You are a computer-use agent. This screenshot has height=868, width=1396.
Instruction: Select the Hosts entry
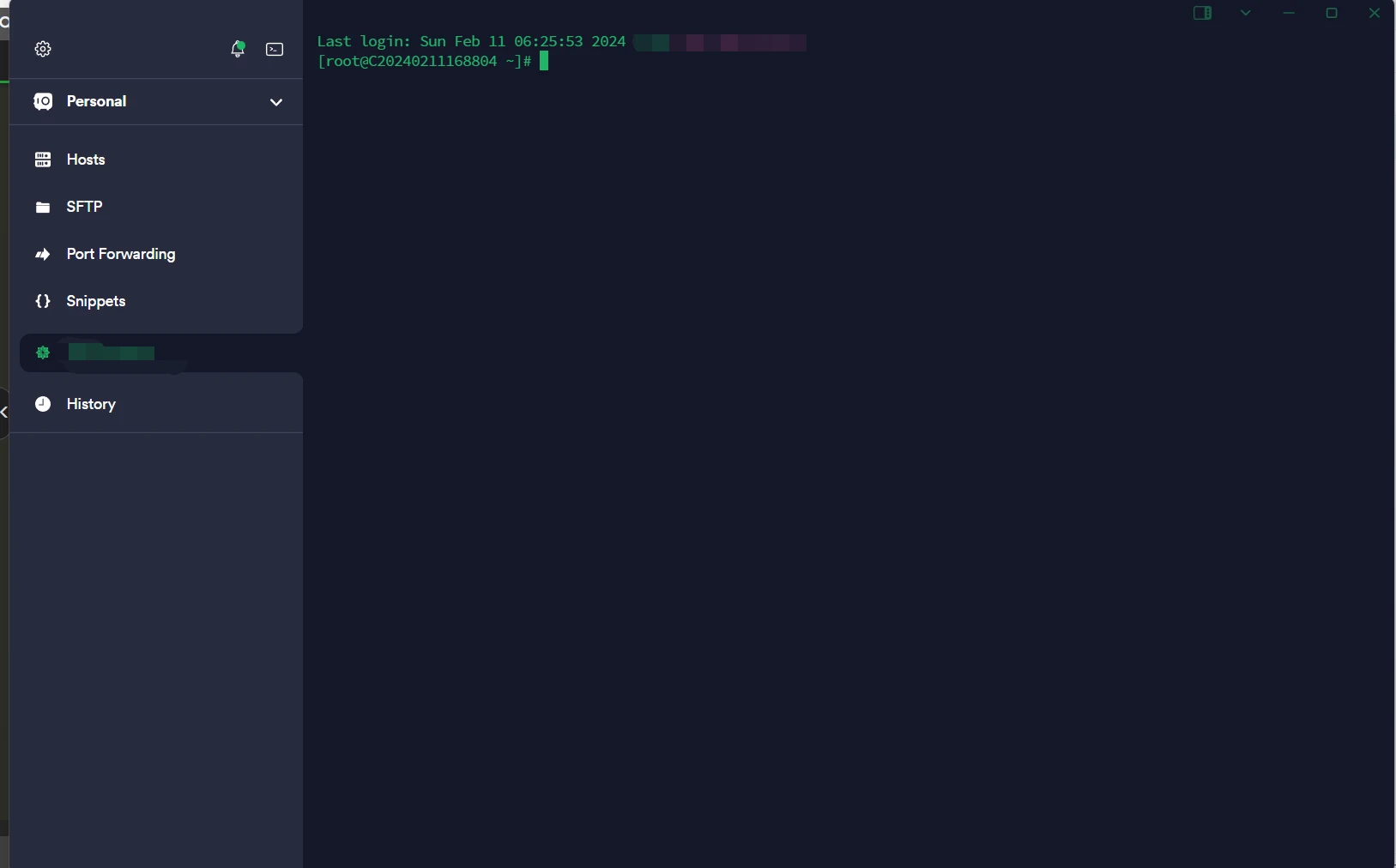[86, 160]
